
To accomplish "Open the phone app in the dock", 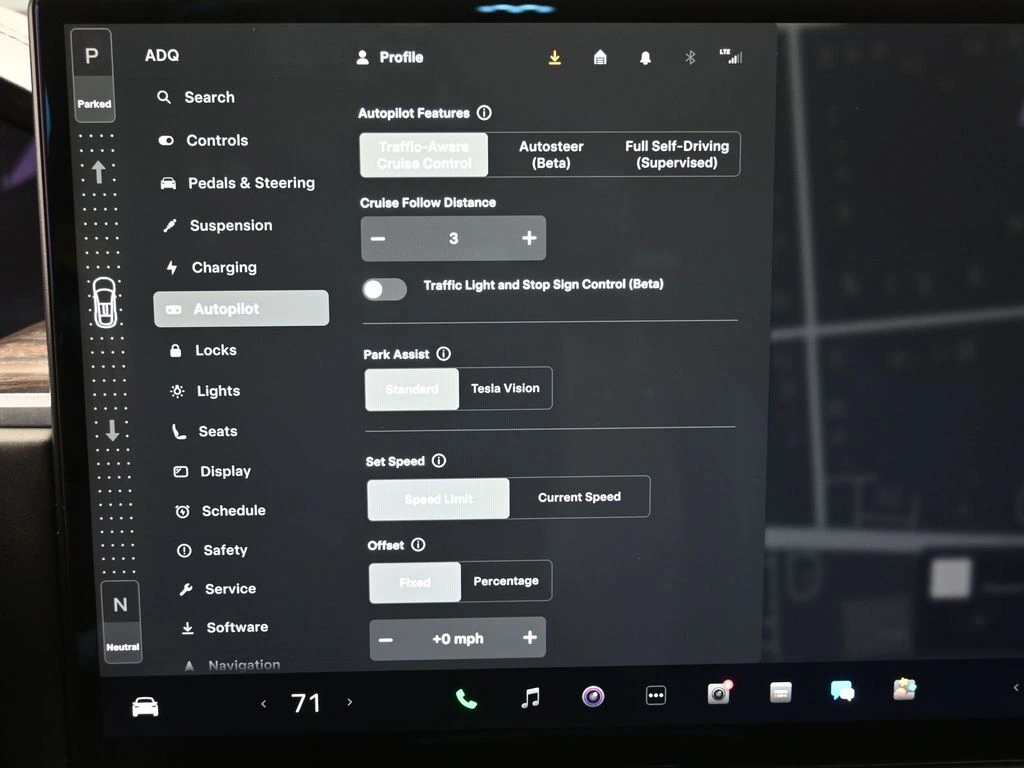I will 466,698.
